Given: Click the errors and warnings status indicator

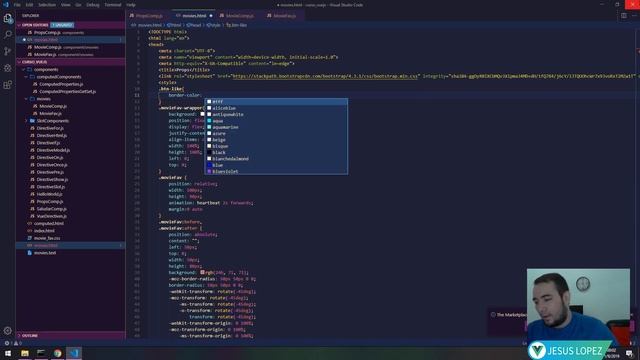Looking at the screenshot, I should pos(12,343).
